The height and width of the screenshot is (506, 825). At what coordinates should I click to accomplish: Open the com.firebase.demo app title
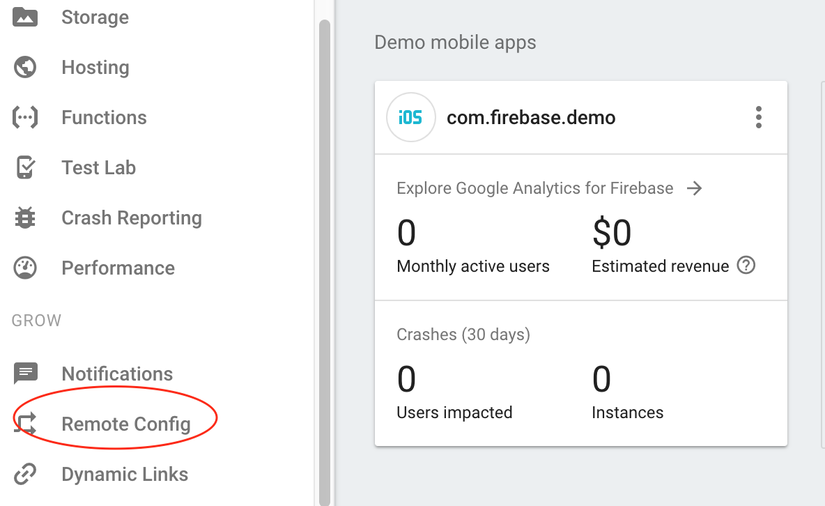click(x=531, y=117)
